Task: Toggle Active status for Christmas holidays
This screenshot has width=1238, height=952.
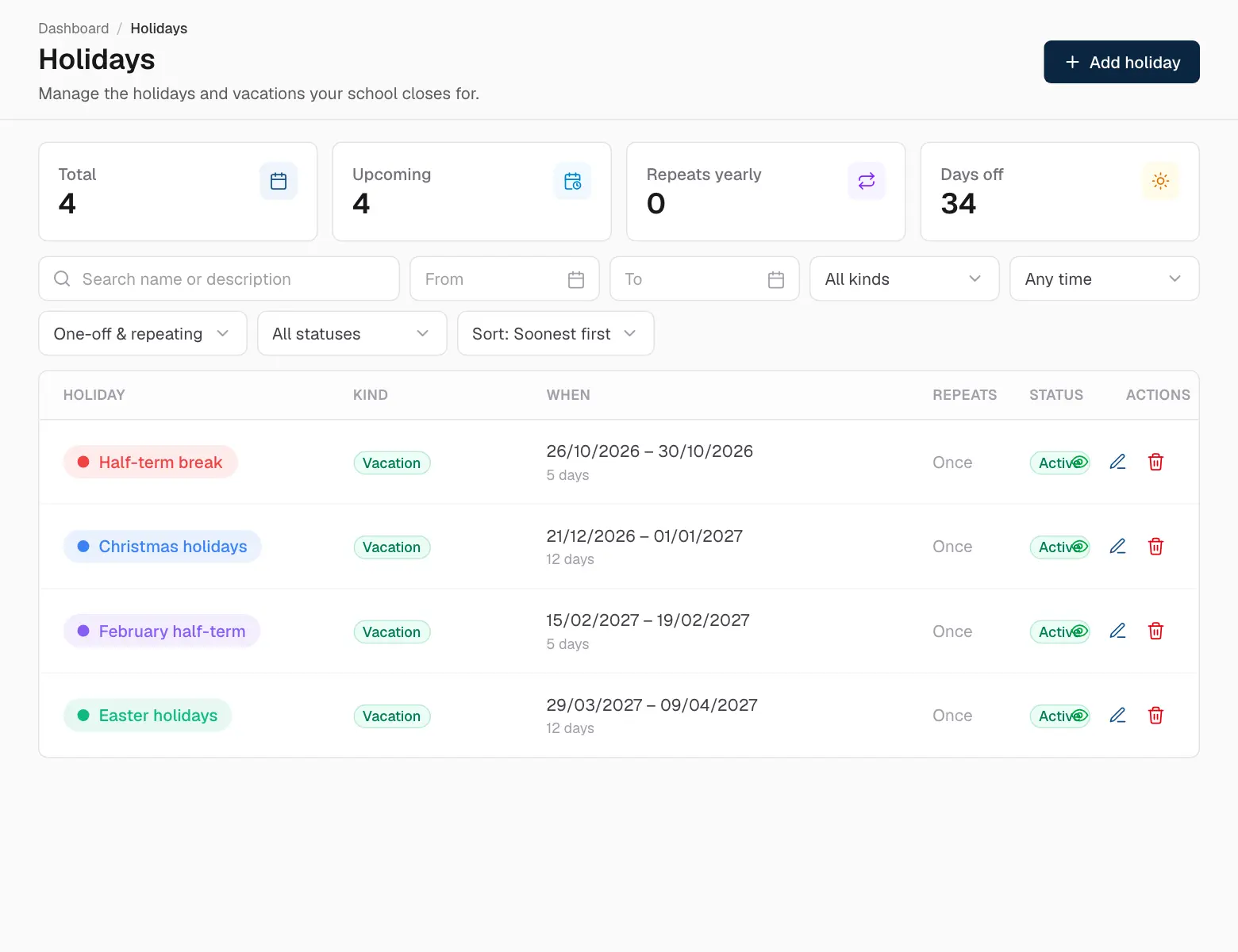Action: (1059, 547)
